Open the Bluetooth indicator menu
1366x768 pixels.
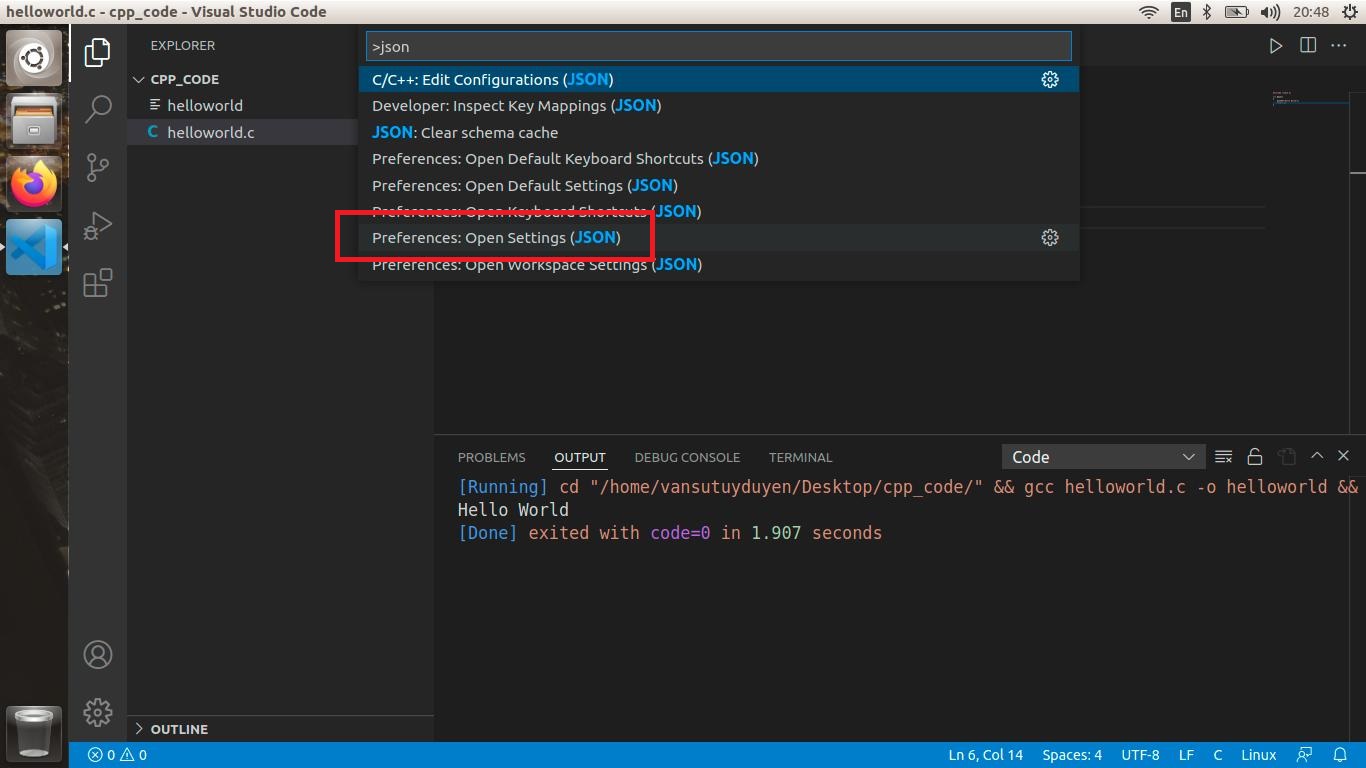(x=1207, y=12)
